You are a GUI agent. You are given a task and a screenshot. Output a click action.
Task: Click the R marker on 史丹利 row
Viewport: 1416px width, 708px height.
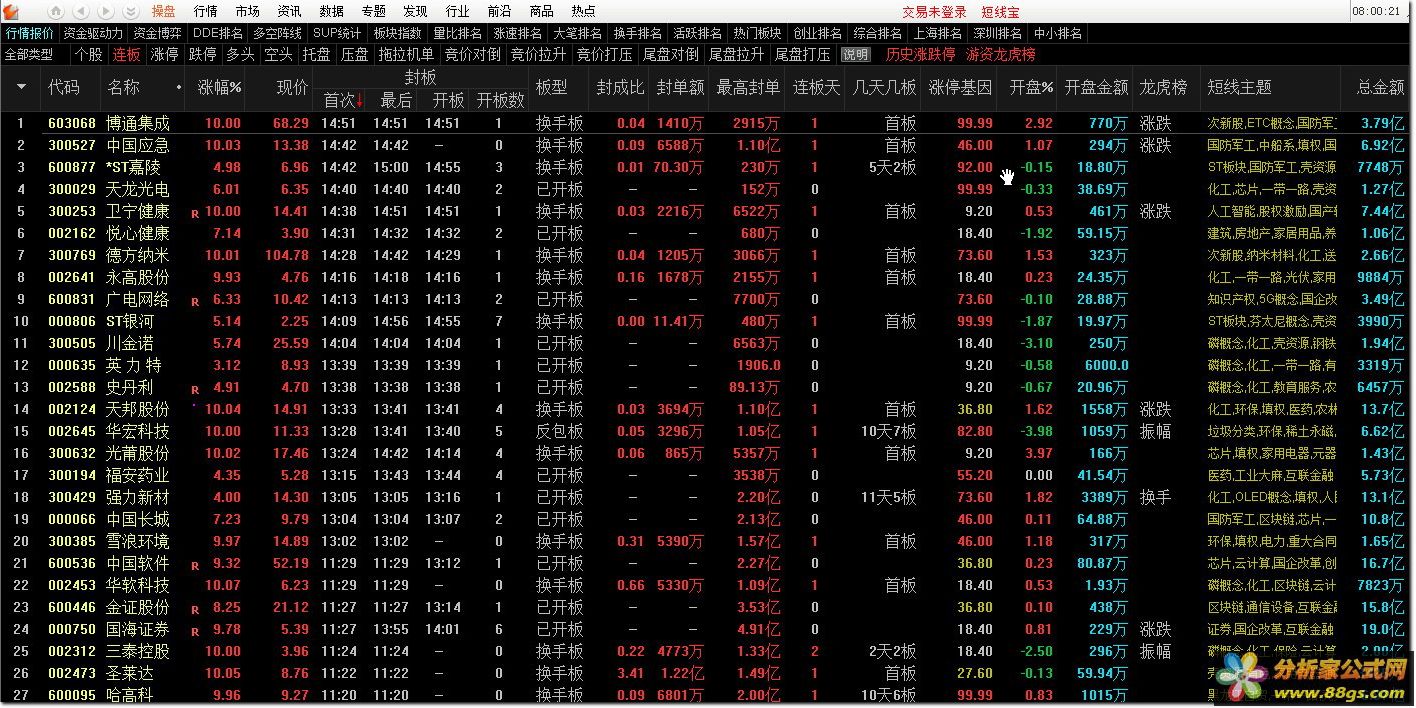pyautogui.click(x=194, y=389)
